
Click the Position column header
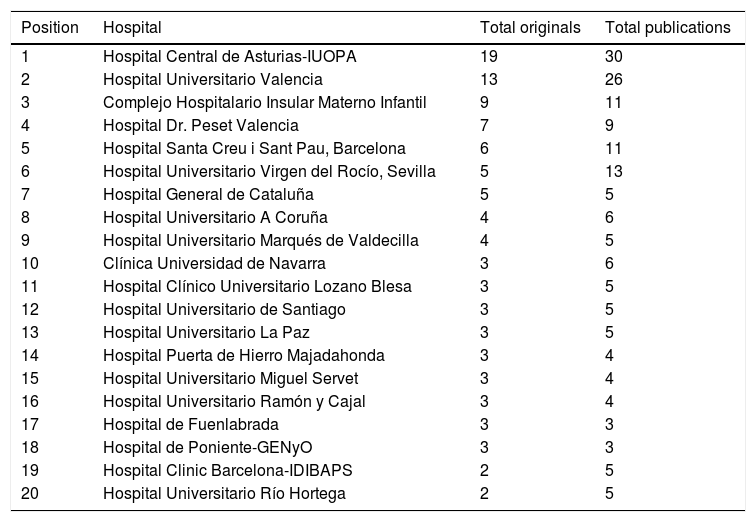49,27
